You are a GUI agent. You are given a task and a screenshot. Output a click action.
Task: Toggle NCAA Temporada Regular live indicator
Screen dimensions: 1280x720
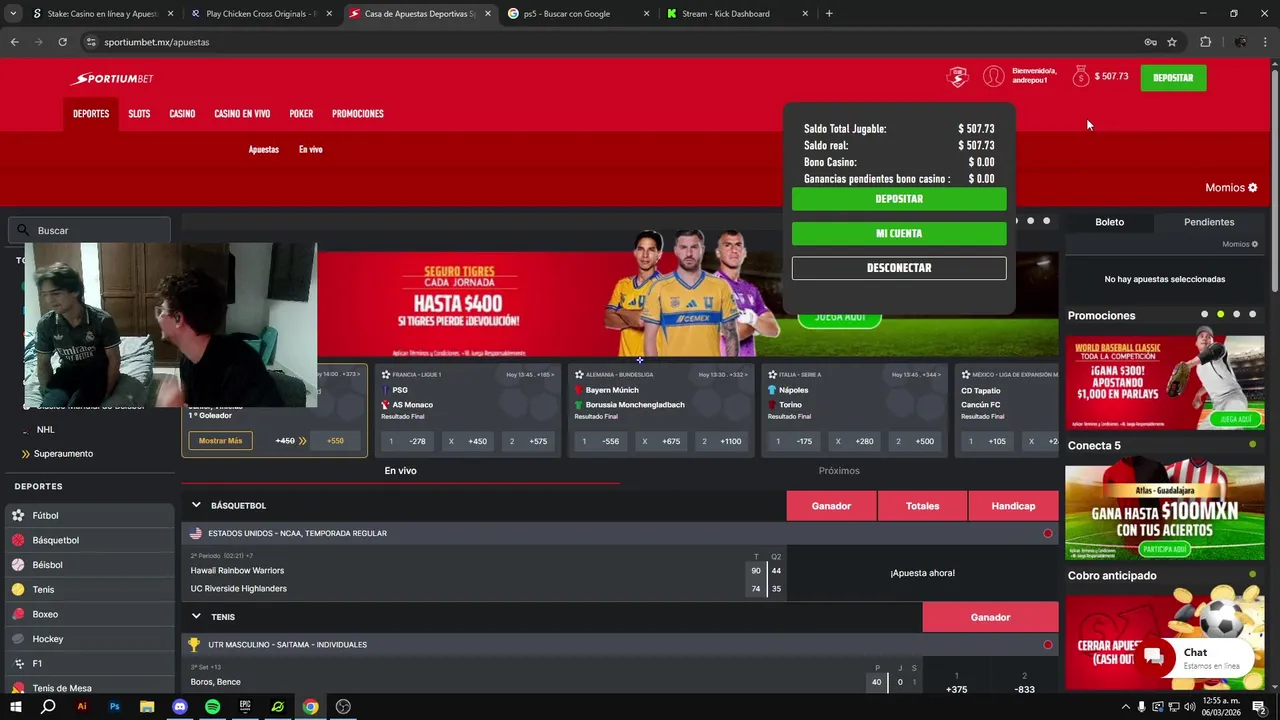(x=1047, y=534)
